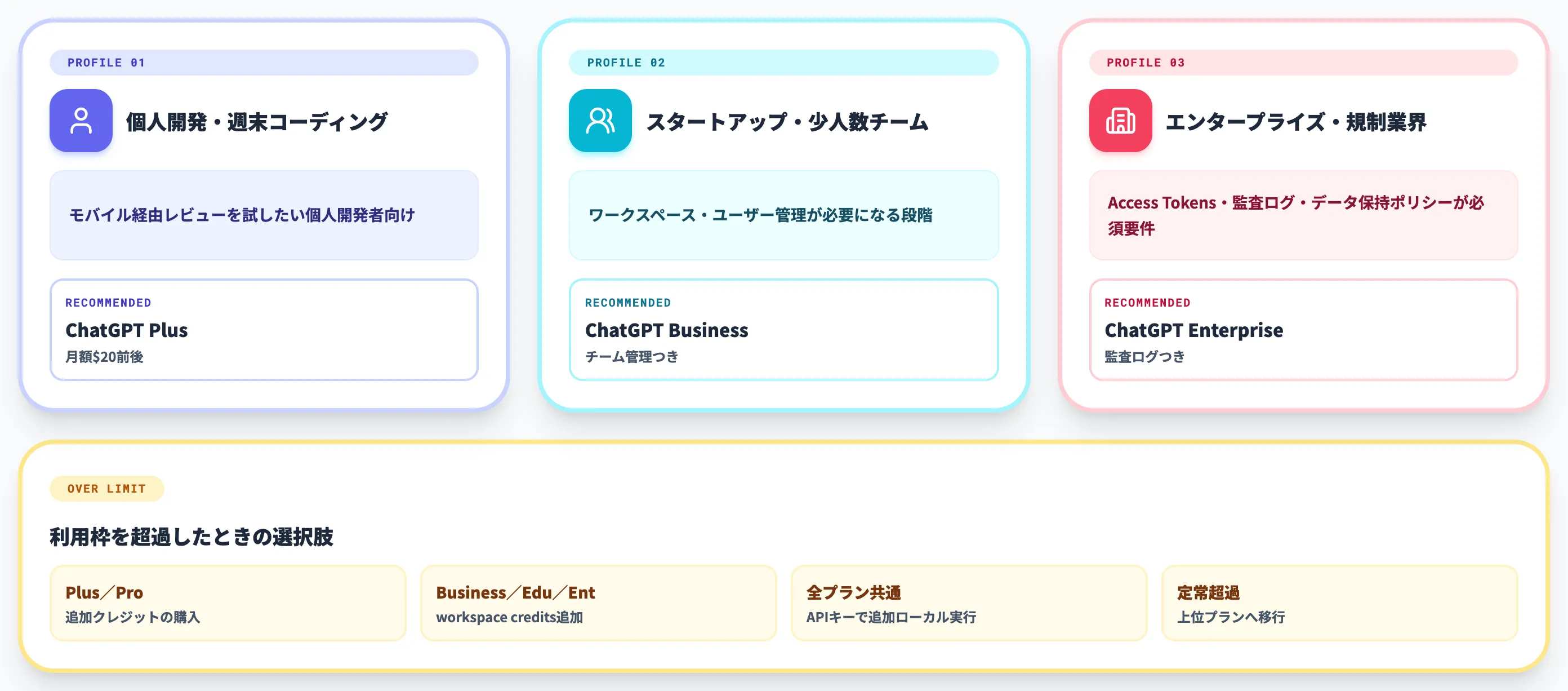This screenshot has height=691, width=1568.
Task: Select the Business／Edu／Ent option card
Action: 598,603
